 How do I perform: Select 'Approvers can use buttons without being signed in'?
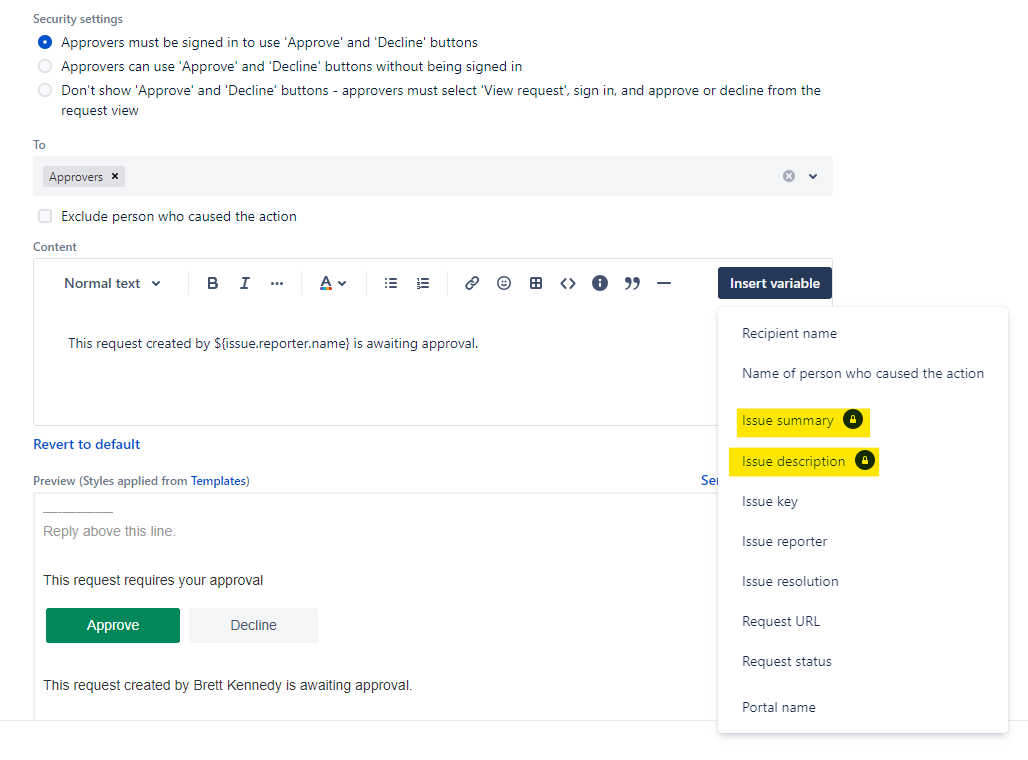[44, 66]
